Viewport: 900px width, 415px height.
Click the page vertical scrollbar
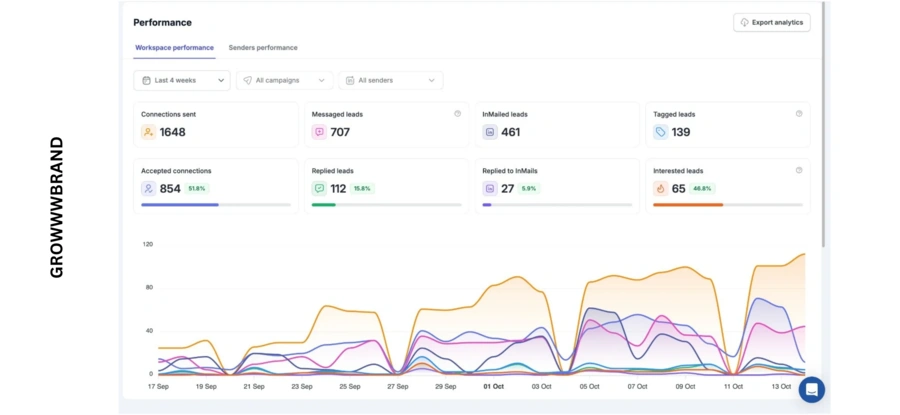tap(824, 123)
